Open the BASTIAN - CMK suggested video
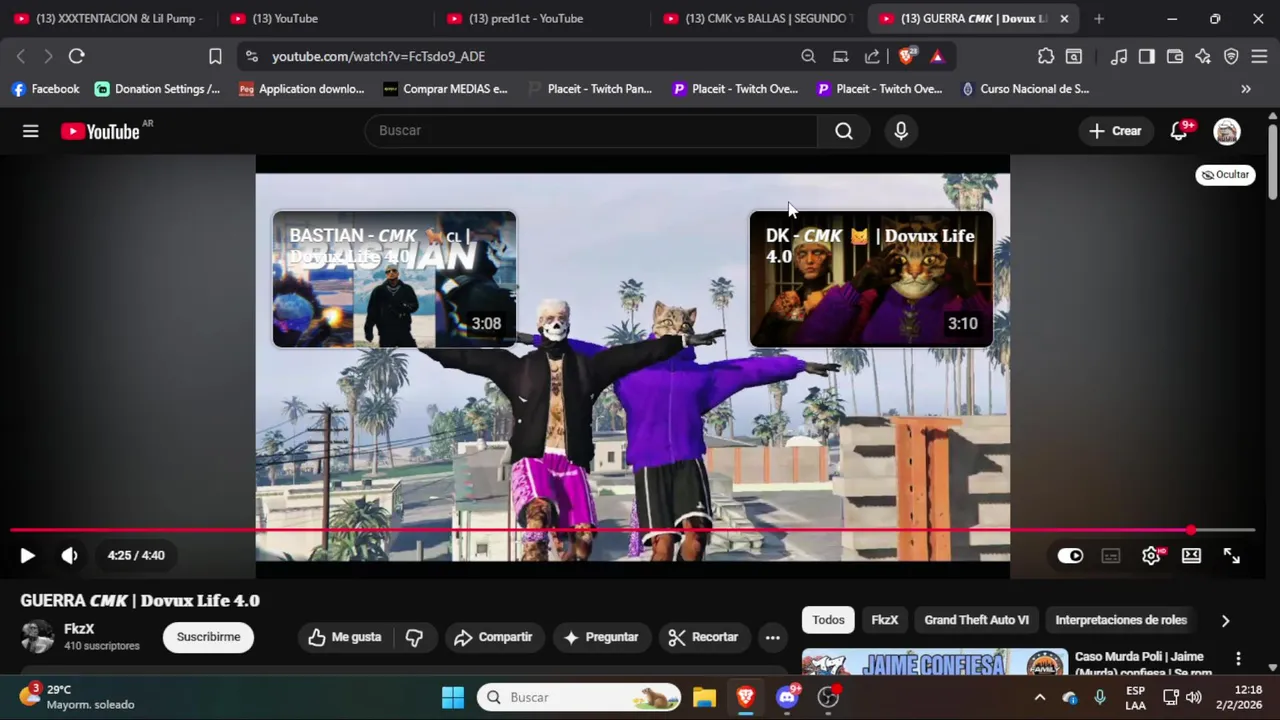 394,279
